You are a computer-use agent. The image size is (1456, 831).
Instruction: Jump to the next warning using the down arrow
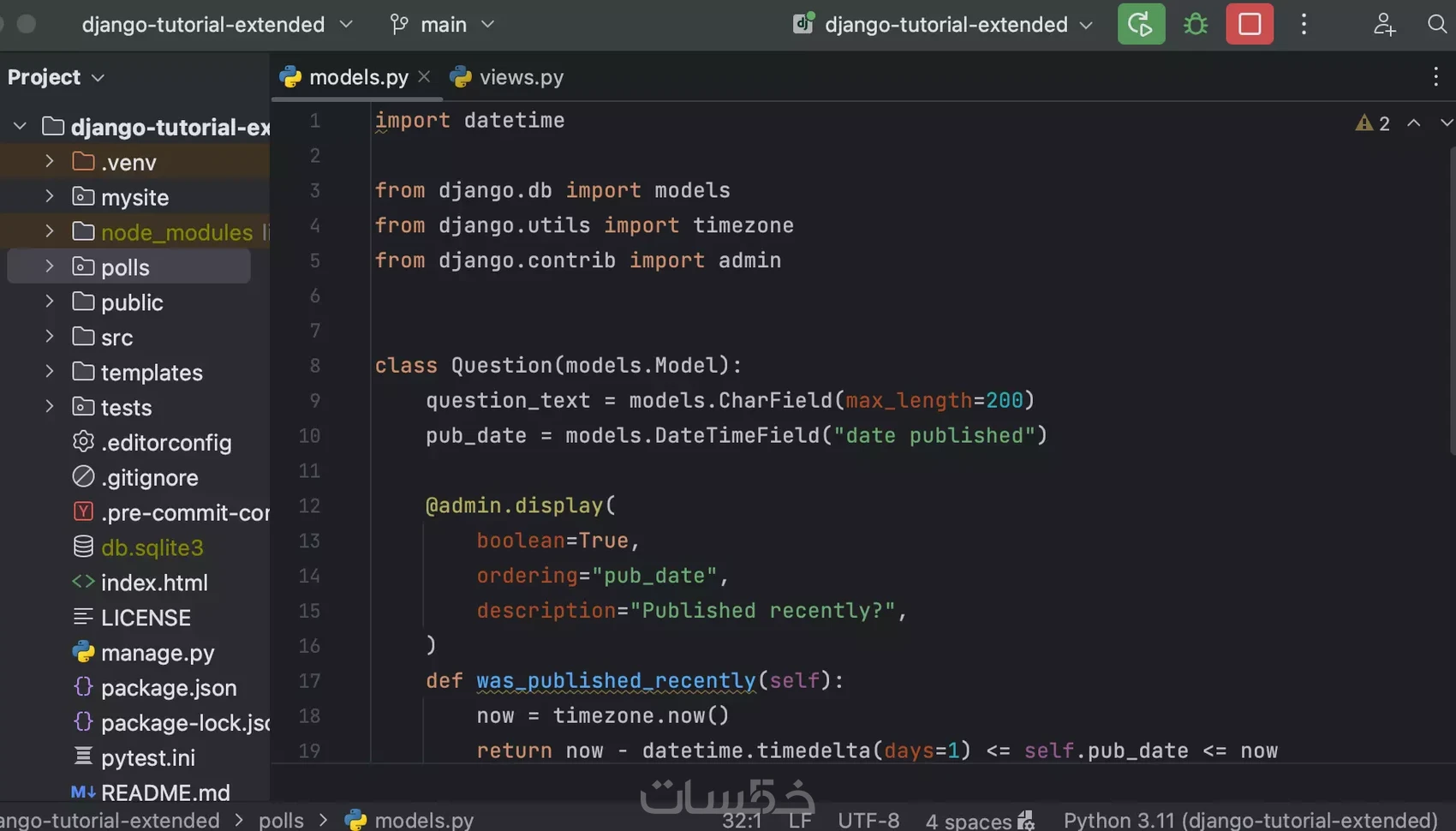1447,123
